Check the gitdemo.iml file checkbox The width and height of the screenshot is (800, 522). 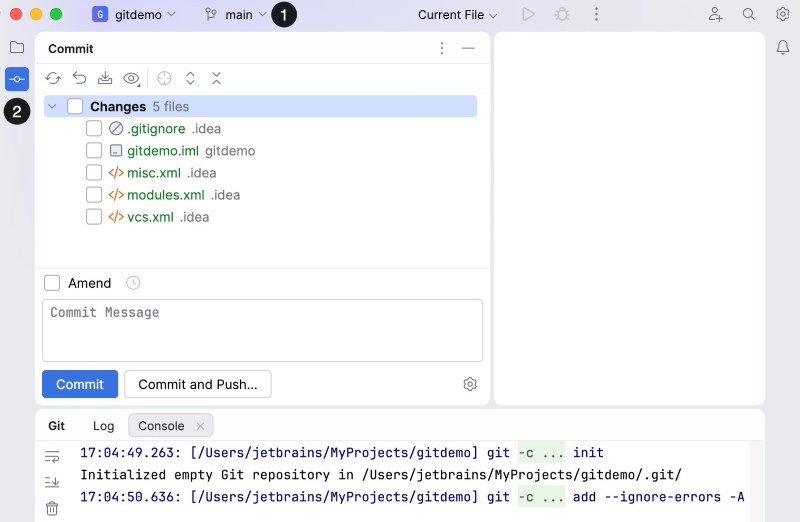94,151
